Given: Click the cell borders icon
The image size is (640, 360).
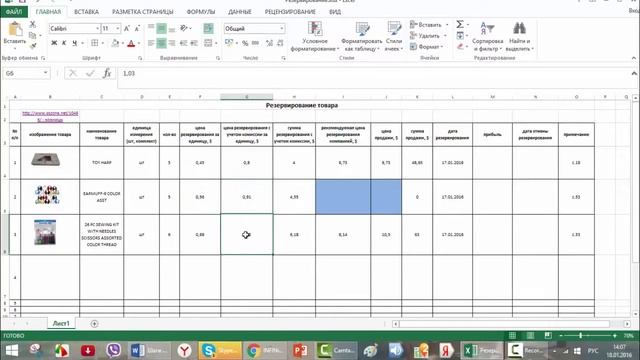Looking at the screenshot, I should point(95,43).
